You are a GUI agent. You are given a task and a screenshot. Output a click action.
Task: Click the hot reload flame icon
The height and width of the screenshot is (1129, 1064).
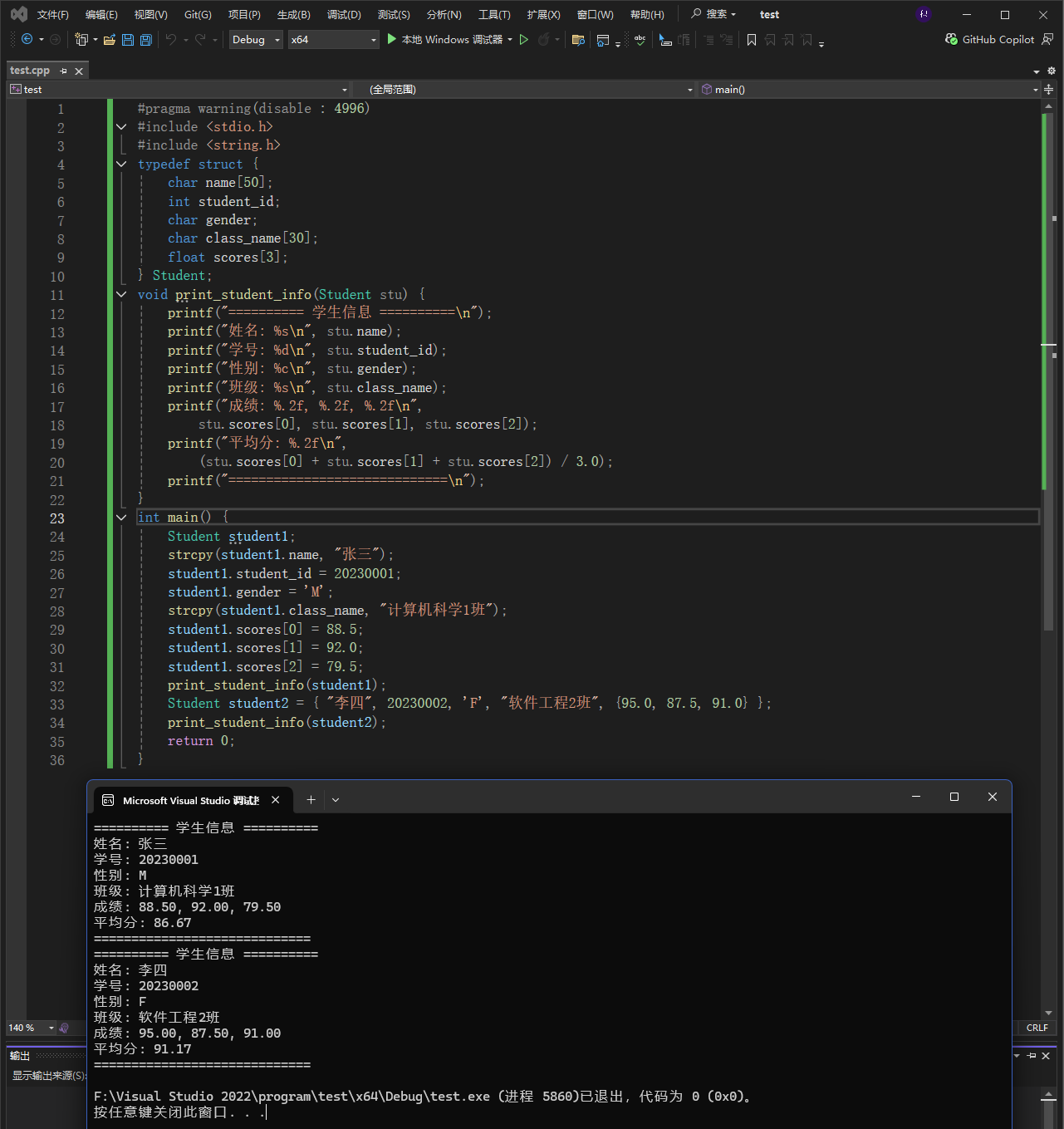[x=544, y=39]
